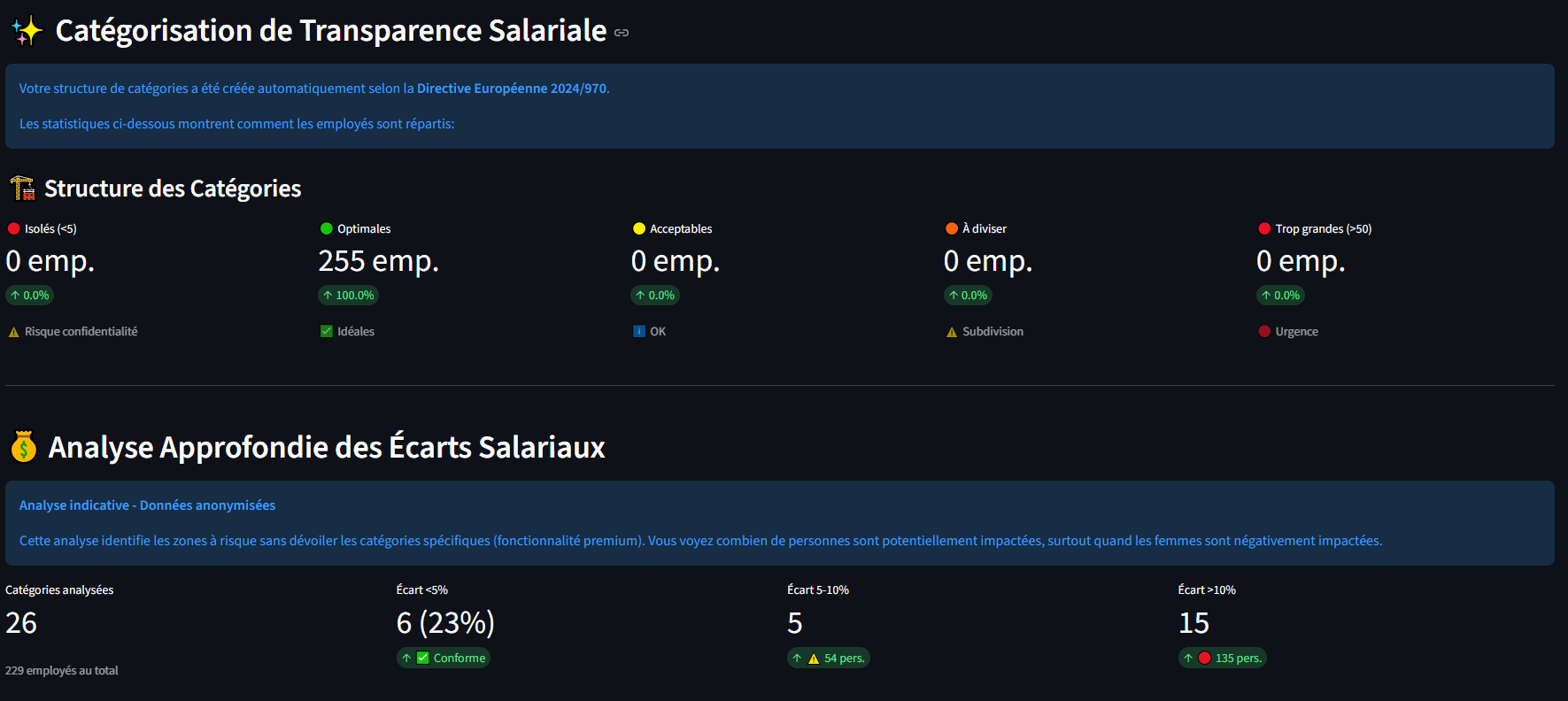The image size is (1568, 701).
Task: Click the warning icon next to Risque confidentialité
Action: point(12,331)
